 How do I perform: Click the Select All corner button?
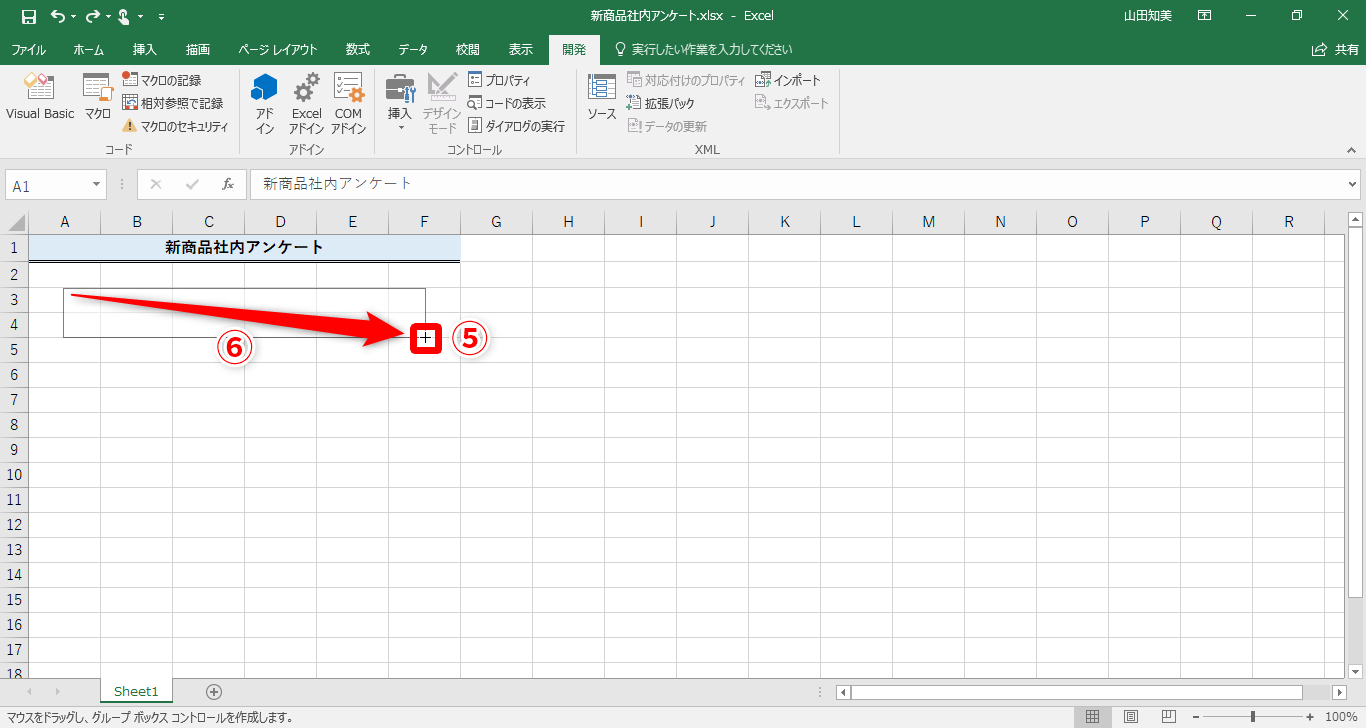[14, 222]
